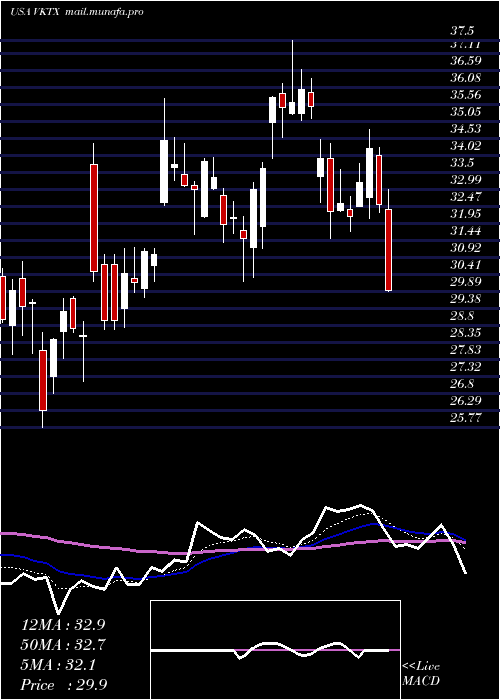The height and width of the screenshot is (700, 500).
Task: Click the 31.95 price axis label
Action: click(466, 213)
